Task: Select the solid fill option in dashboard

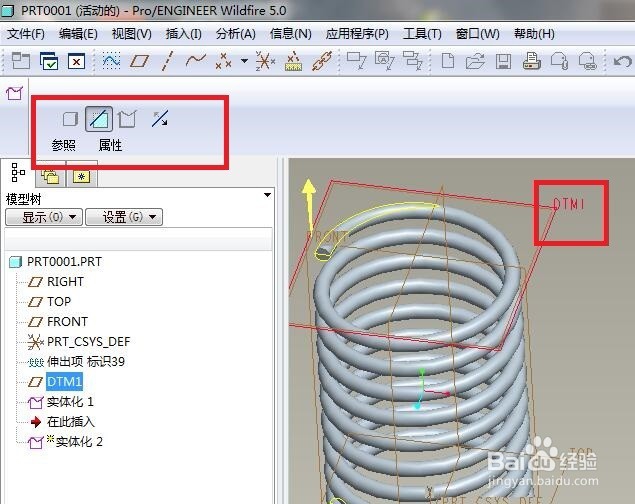Action: click(x=70, y=119)
